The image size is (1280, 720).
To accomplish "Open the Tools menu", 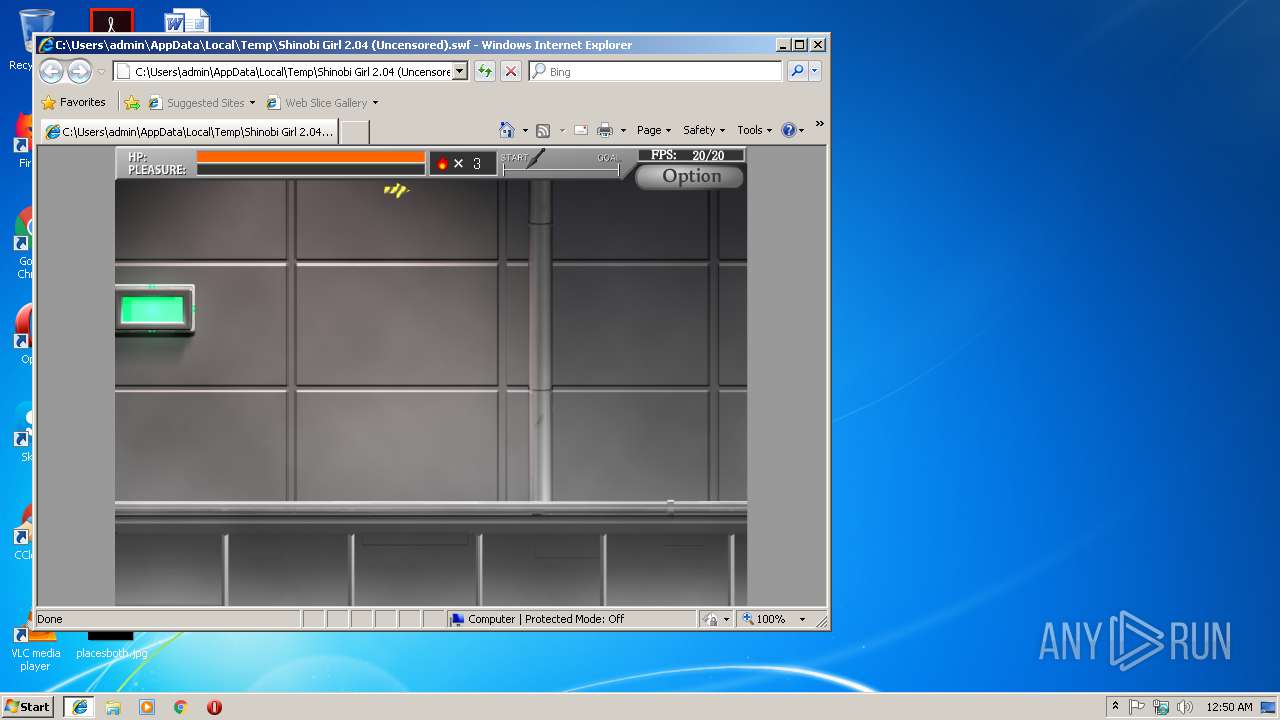I will 754,130.
